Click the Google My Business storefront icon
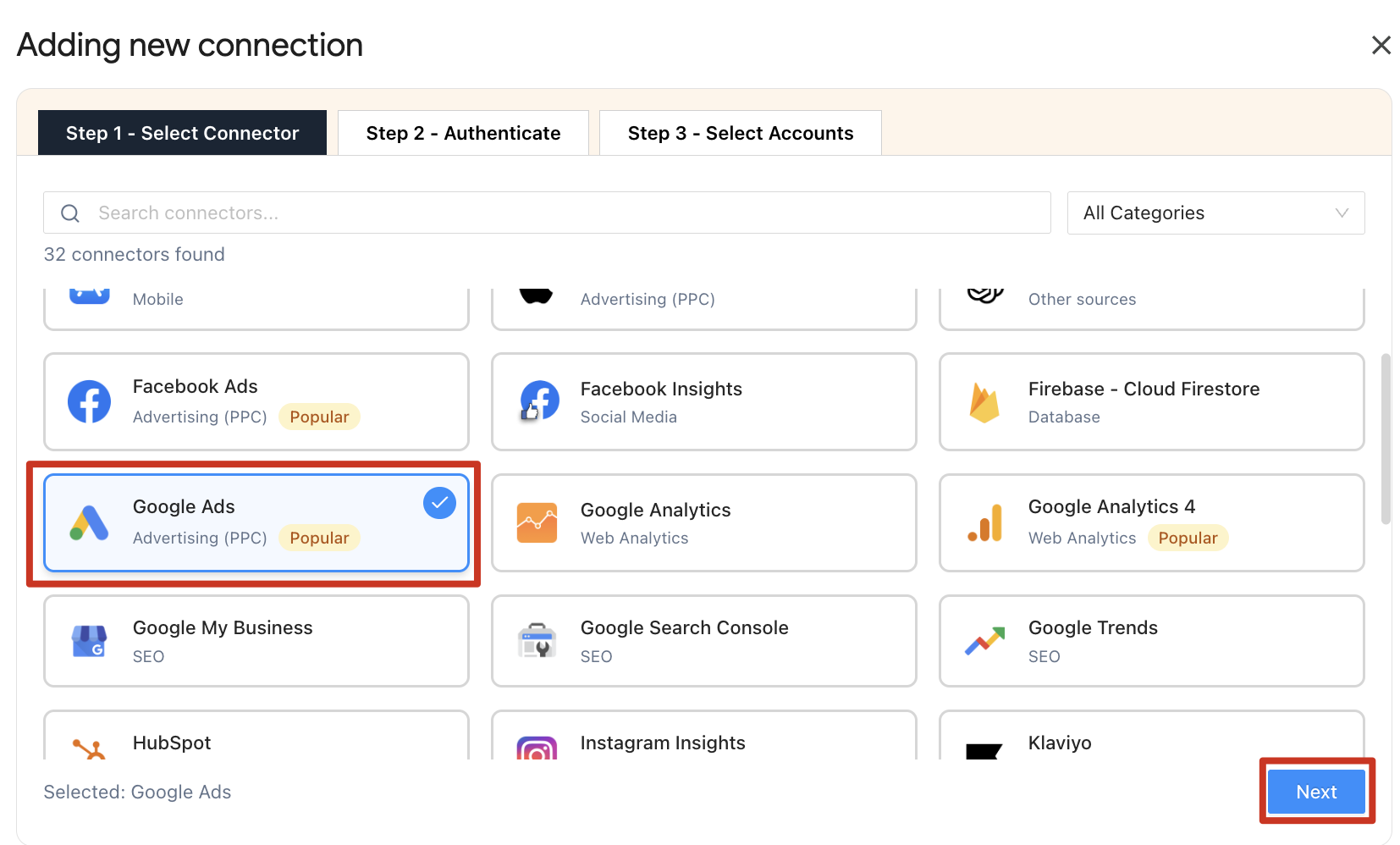This screenshot has height=845, width=1400. click(x=89, y=641)
